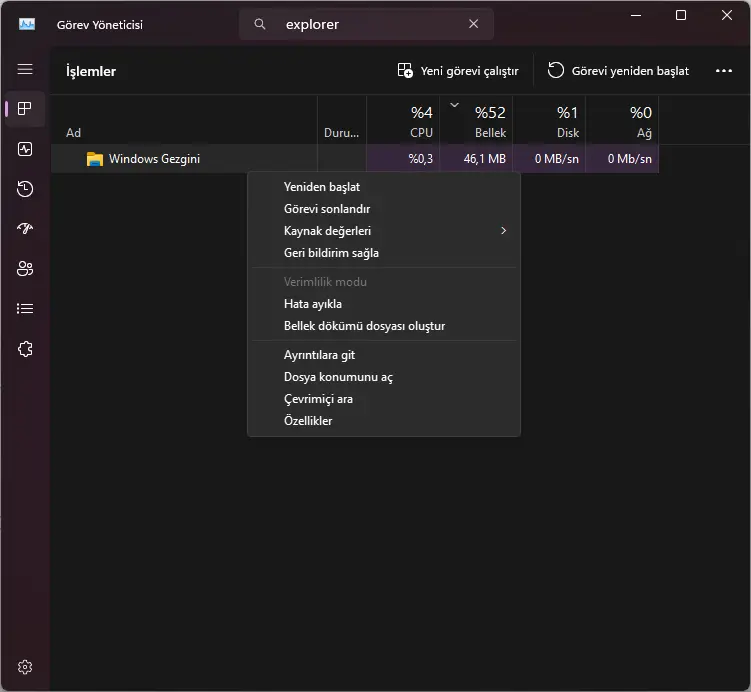Sort by the Duru... status column
Screen dimensions: 751x692
click(x=342, y=120)
